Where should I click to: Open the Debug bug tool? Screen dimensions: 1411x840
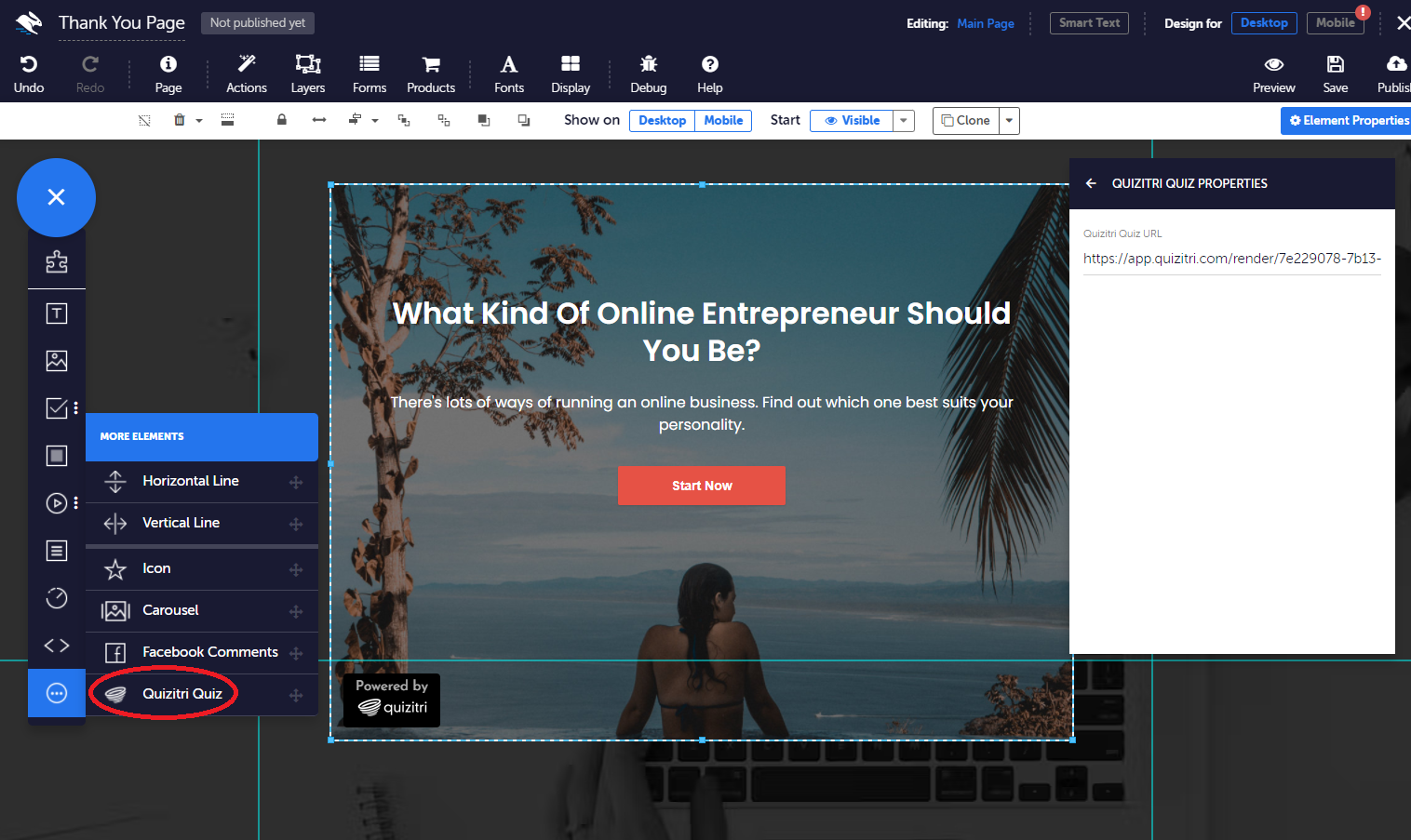click(649, 73)
